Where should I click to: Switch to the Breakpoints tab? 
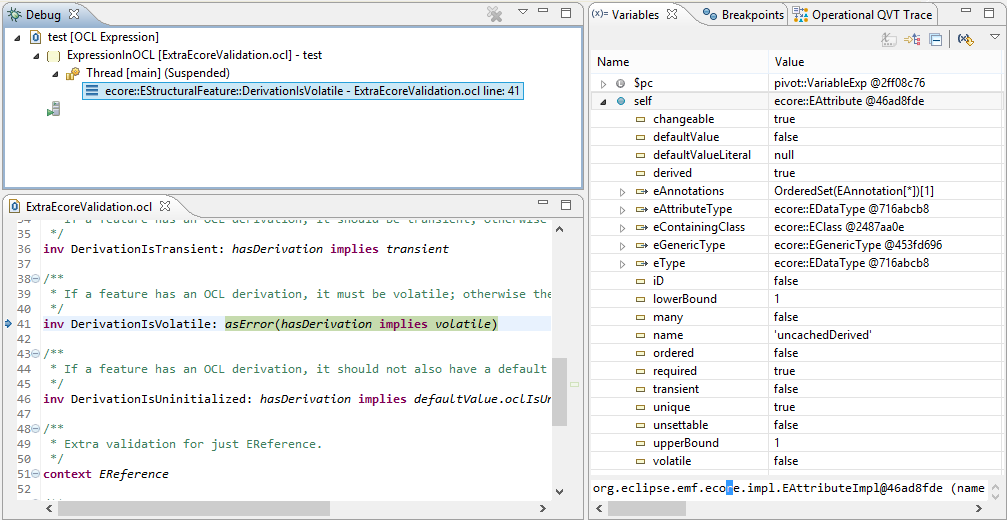pyautogui.click(x=744, y=14)
